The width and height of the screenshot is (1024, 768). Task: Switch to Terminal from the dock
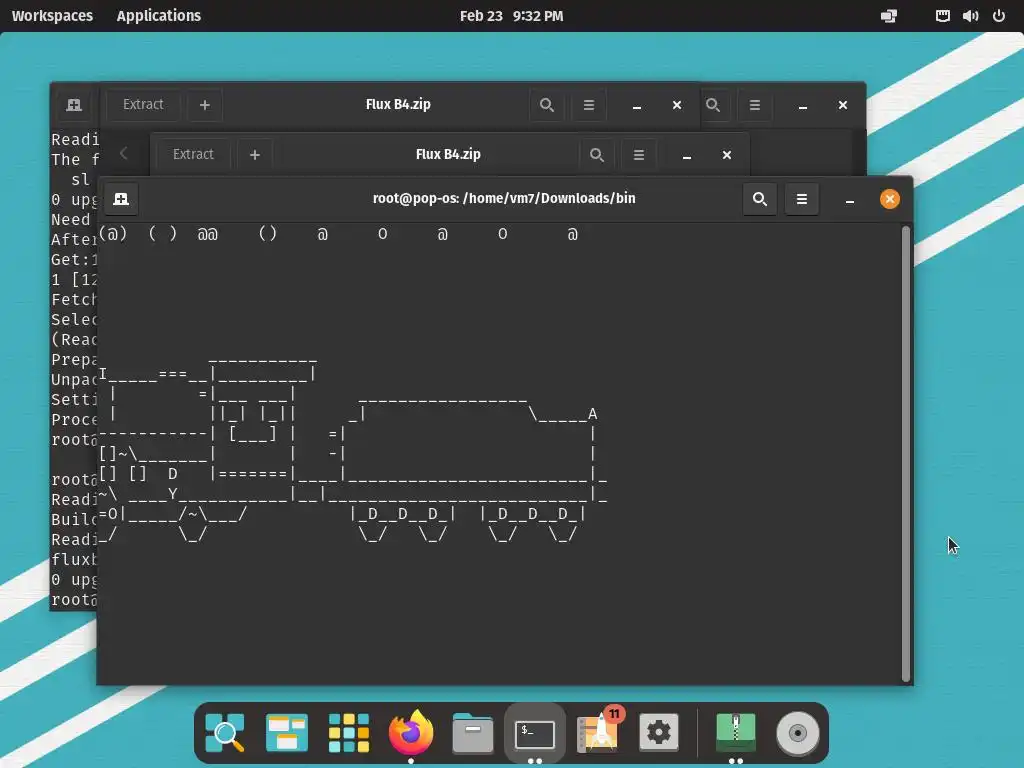(x=535, y=734)
